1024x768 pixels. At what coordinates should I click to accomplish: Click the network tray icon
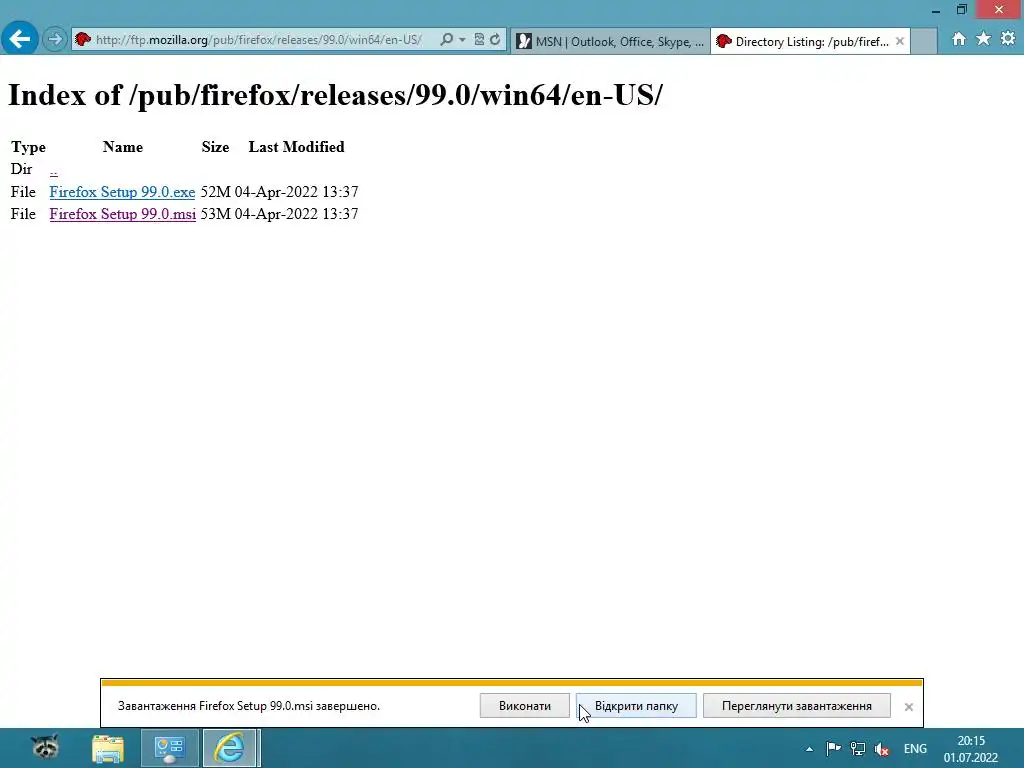click(857, 748)
